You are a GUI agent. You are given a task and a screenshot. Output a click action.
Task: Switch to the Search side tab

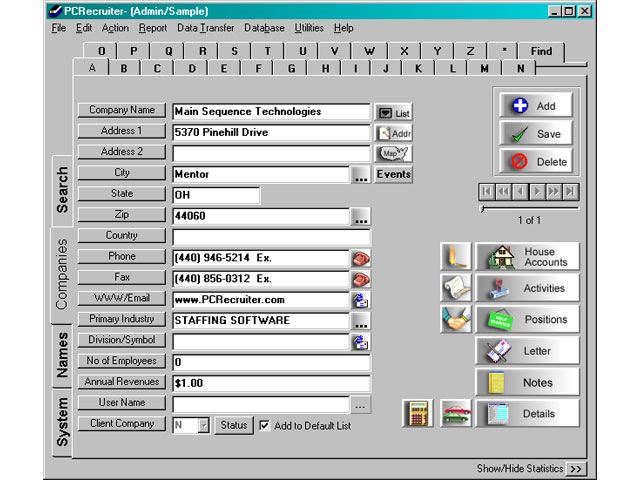(62, 190)
